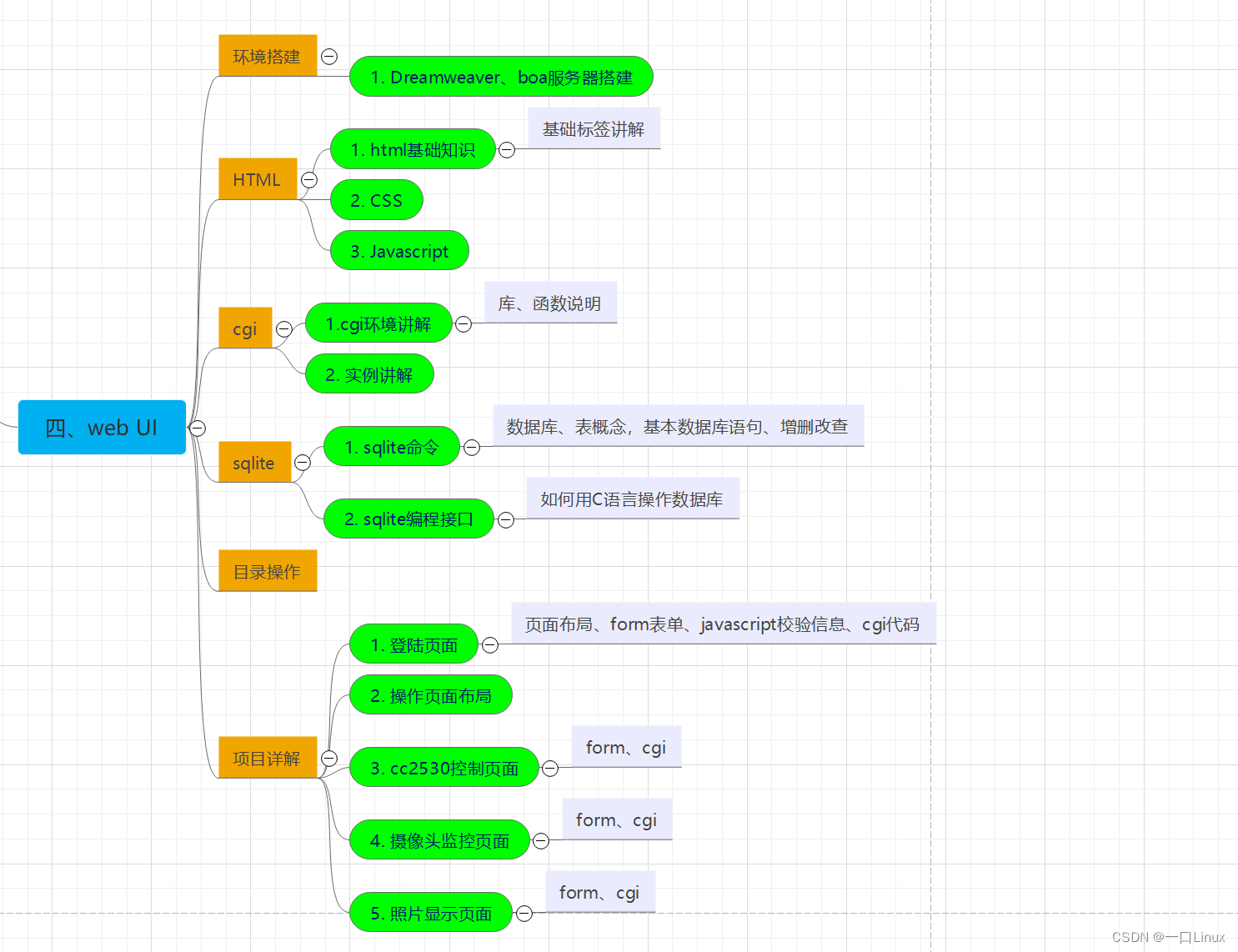Collapse the html基础知识 node toggle

pyautogui.click(x=507, y=150)
